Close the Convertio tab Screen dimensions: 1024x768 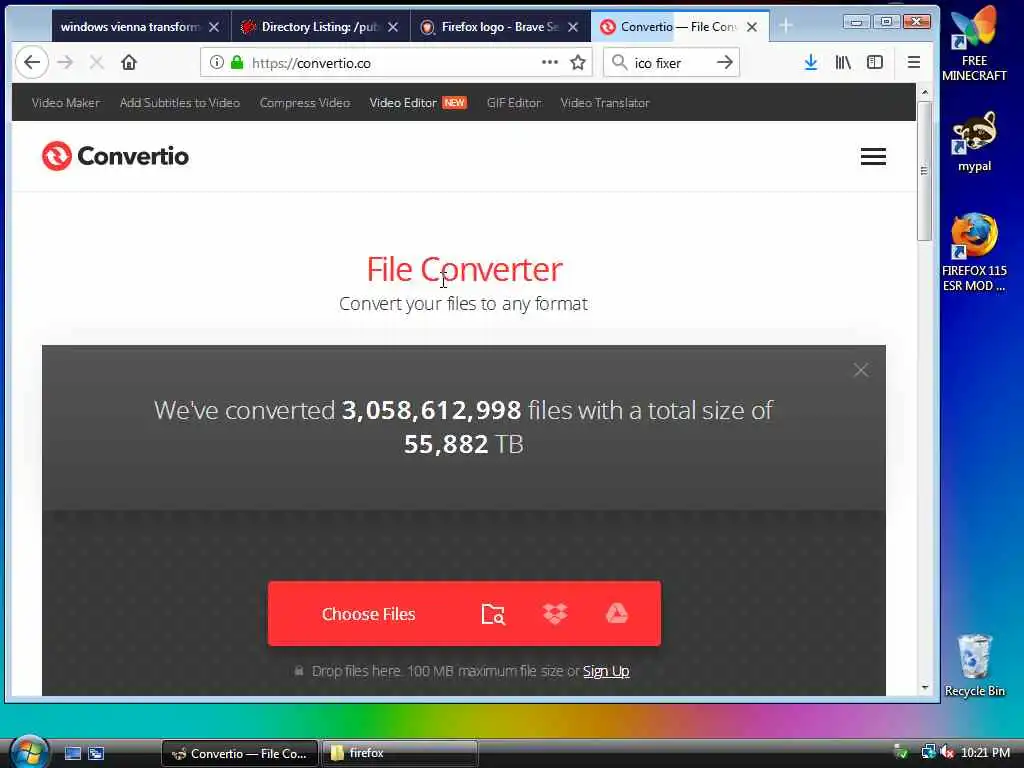pos(752,27)
